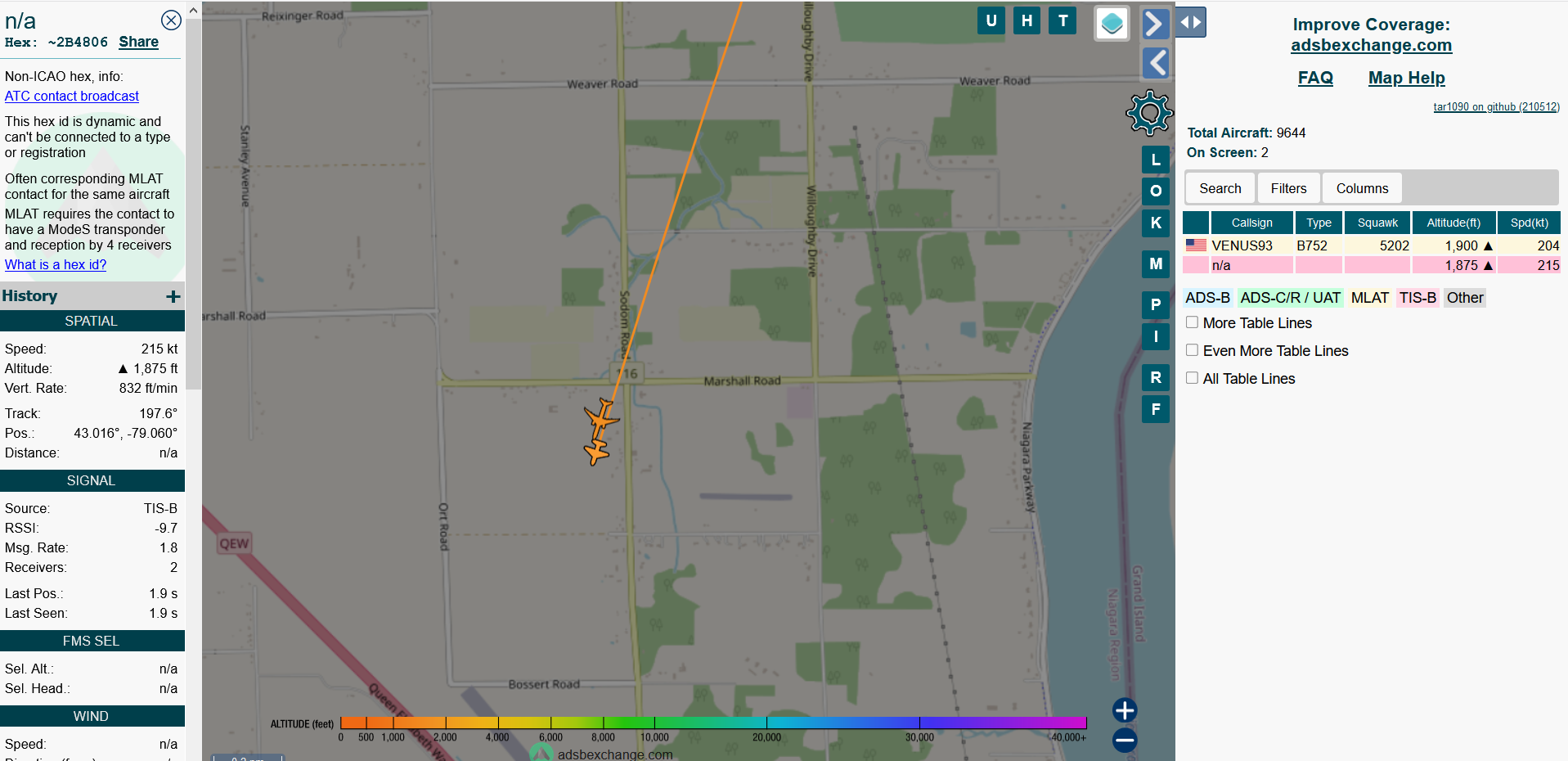
Task: Zoom out with the minus button
Action: tap(1125, 741)
